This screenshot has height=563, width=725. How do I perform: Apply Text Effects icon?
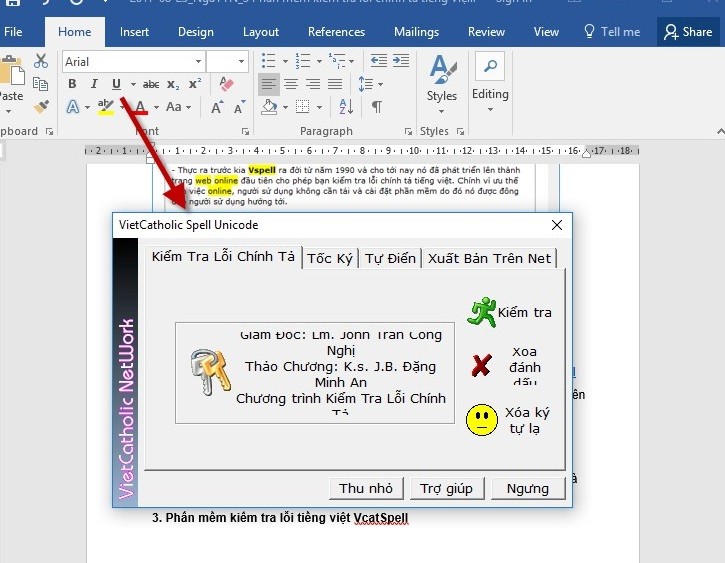(73, 107)
